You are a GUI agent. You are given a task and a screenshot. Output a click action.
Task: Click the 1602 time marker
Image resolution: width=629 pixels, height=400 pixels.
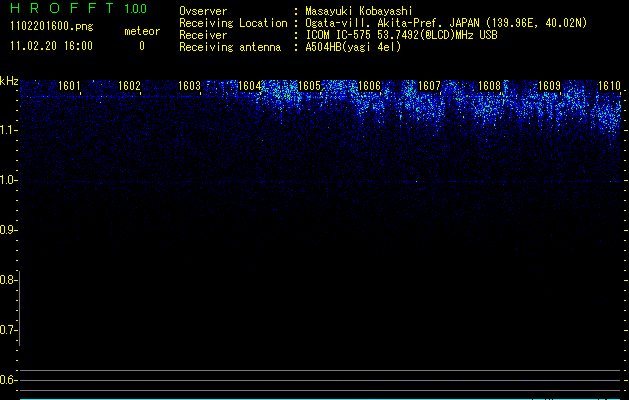129,86
